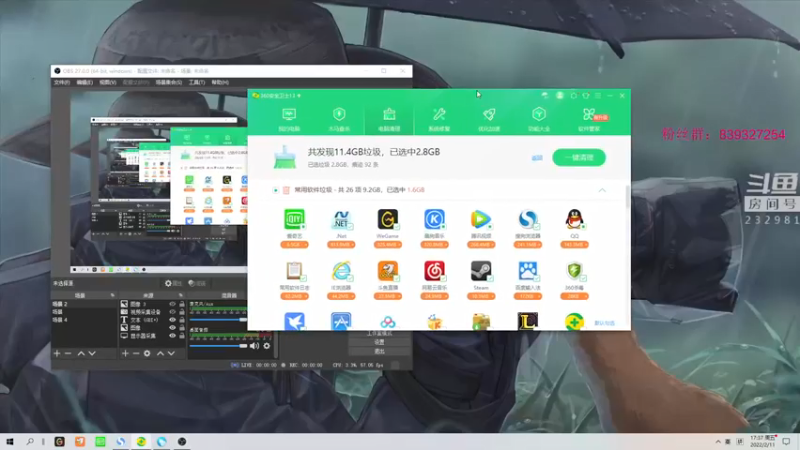
Task: Lock the 图像 3 source in OBS
Action: tap(182, 304)
